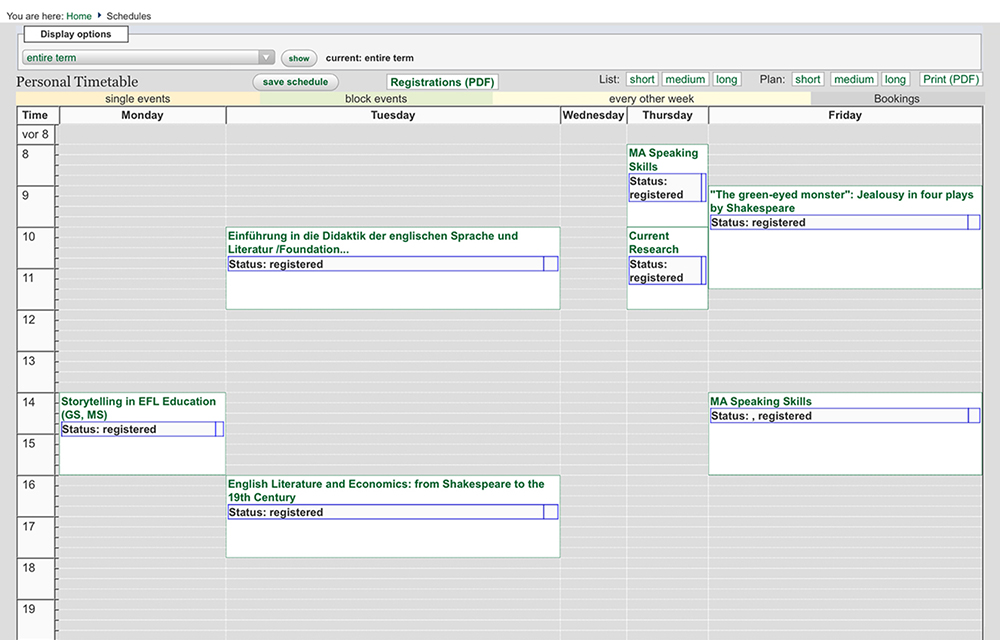Select List medium view

[x=685, y=79]
